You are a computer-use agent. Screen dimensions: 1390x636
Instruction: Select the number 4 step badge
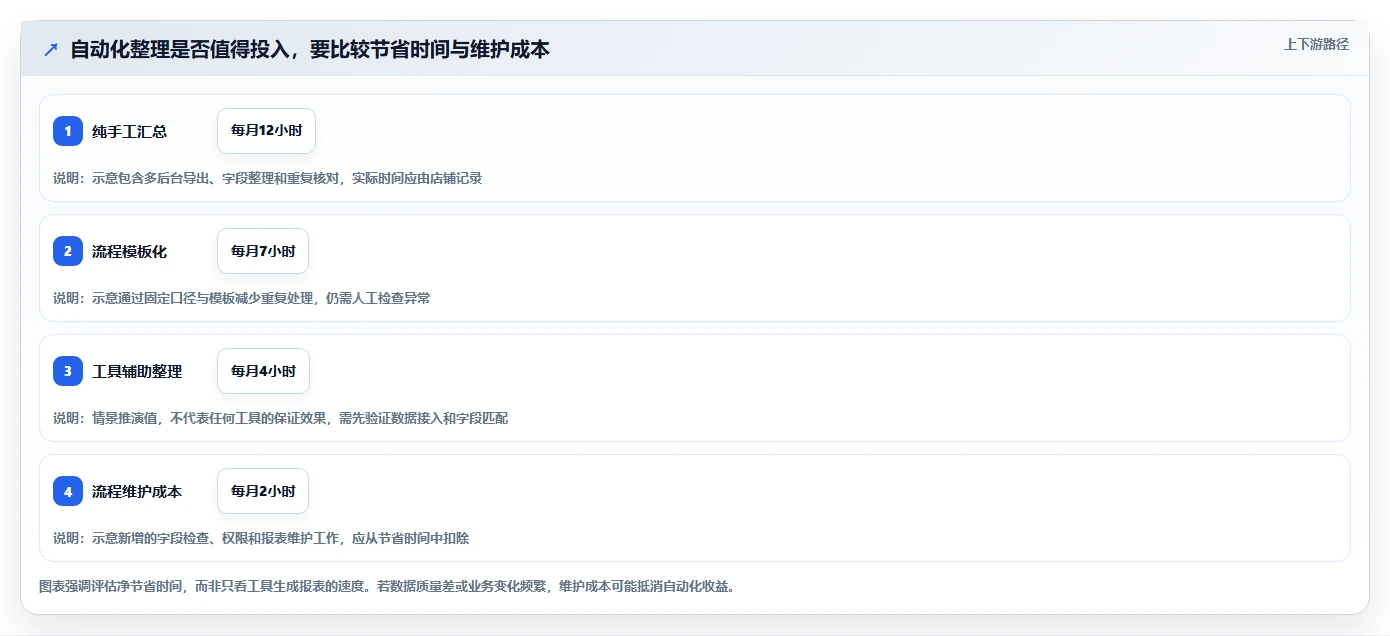point(68,491)
